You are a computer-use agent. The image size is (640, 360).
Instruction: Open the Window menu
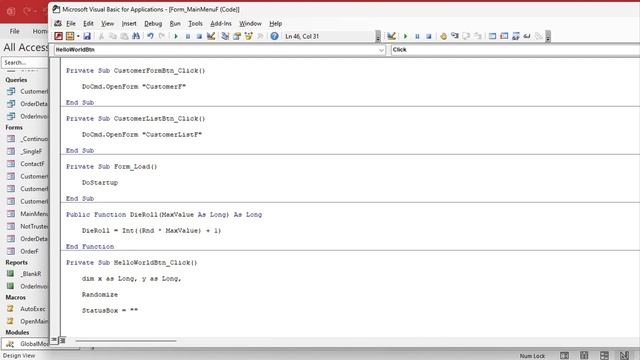pos(250,24)
